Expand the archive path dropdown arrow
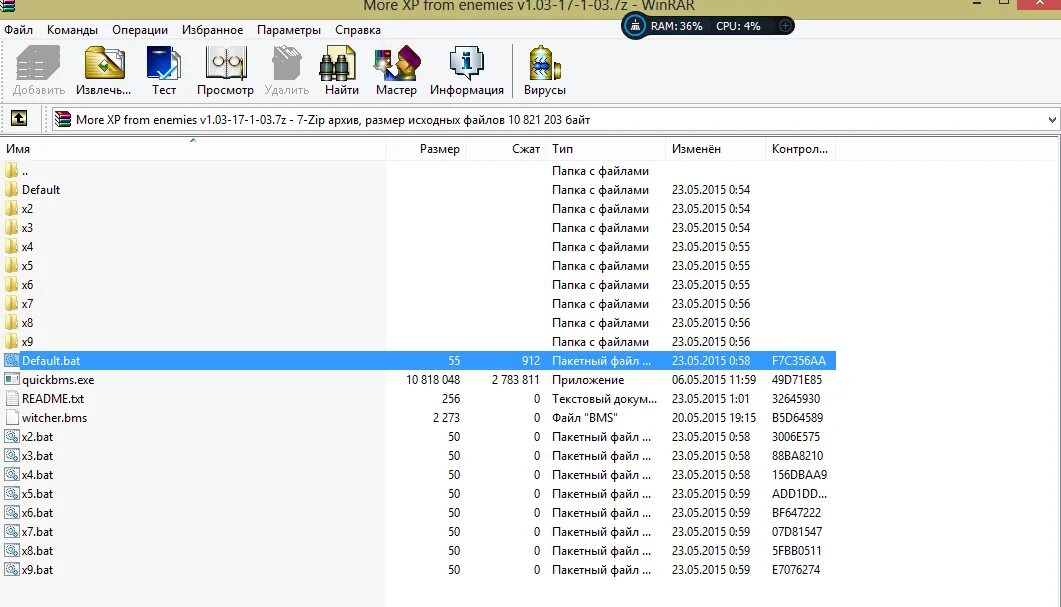Image resolution: width=1061 pixels, height=607 pixels. (1052, 120)
